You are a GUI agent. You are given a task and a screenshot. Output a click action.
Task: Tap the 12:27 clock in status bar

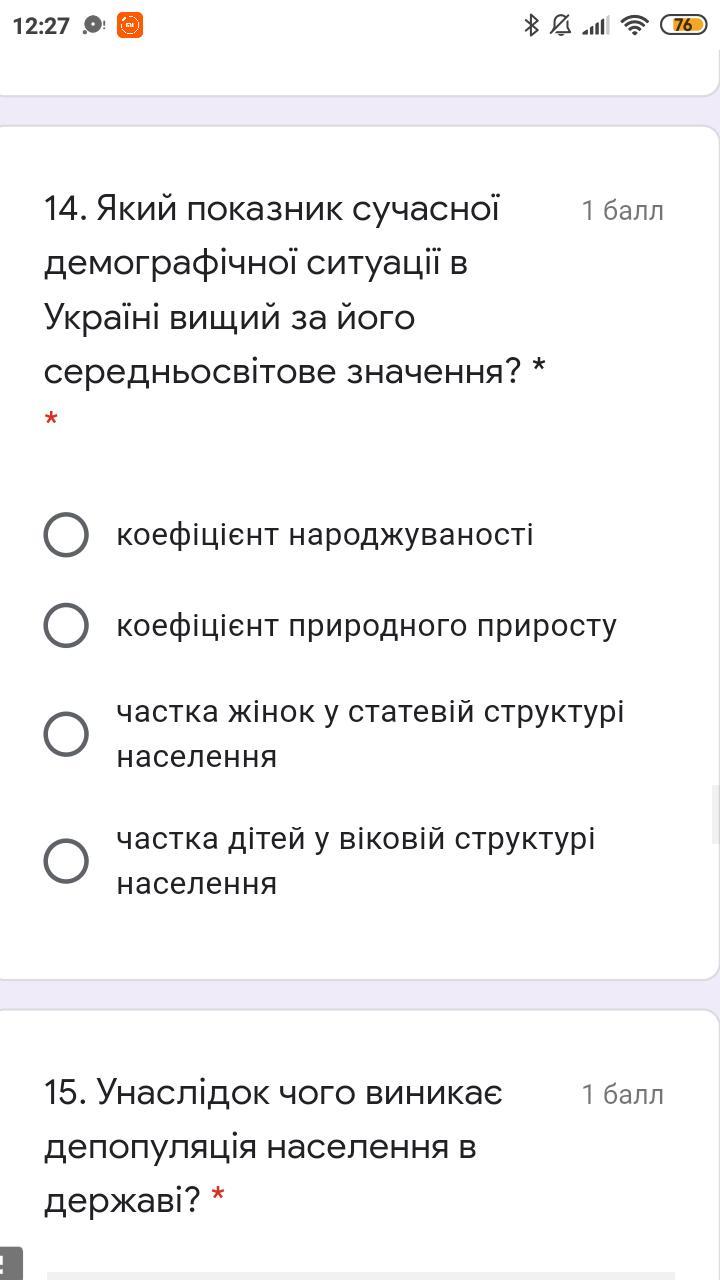point(41,25)
